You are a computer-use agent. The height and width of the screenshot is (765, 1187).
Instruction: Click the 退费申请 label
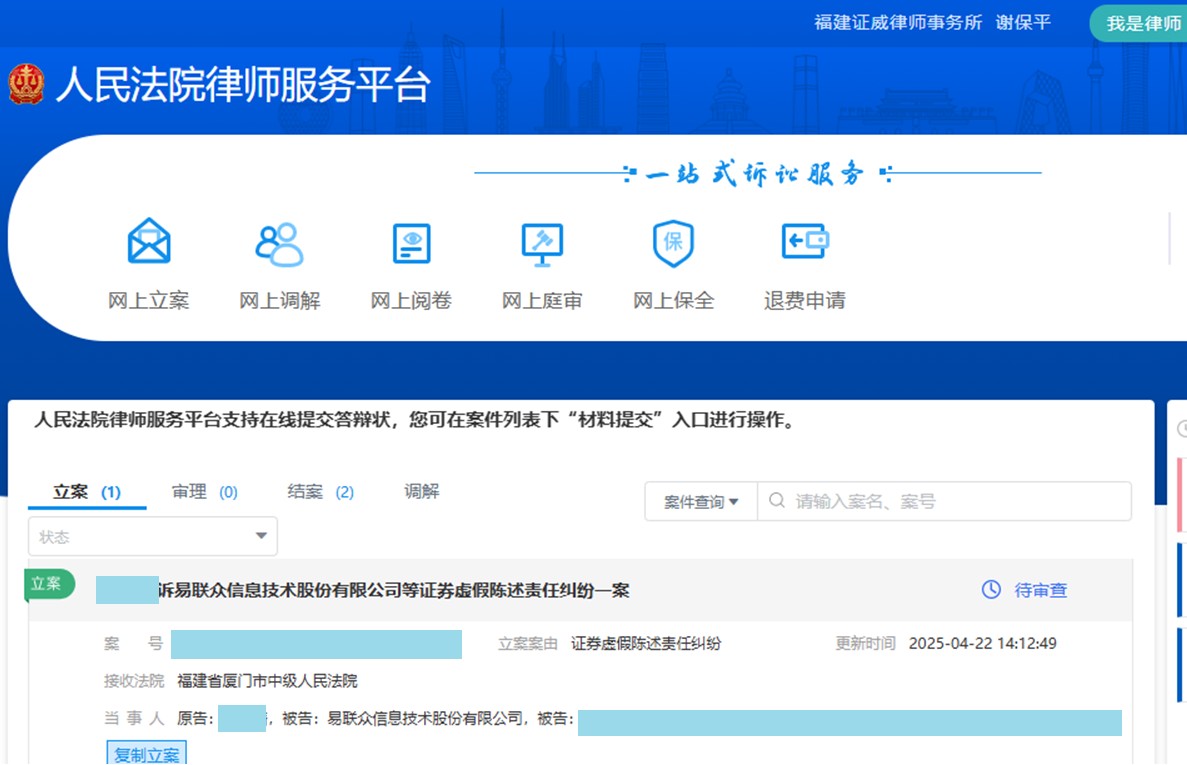pyautogui.click(x=805, y=300)
